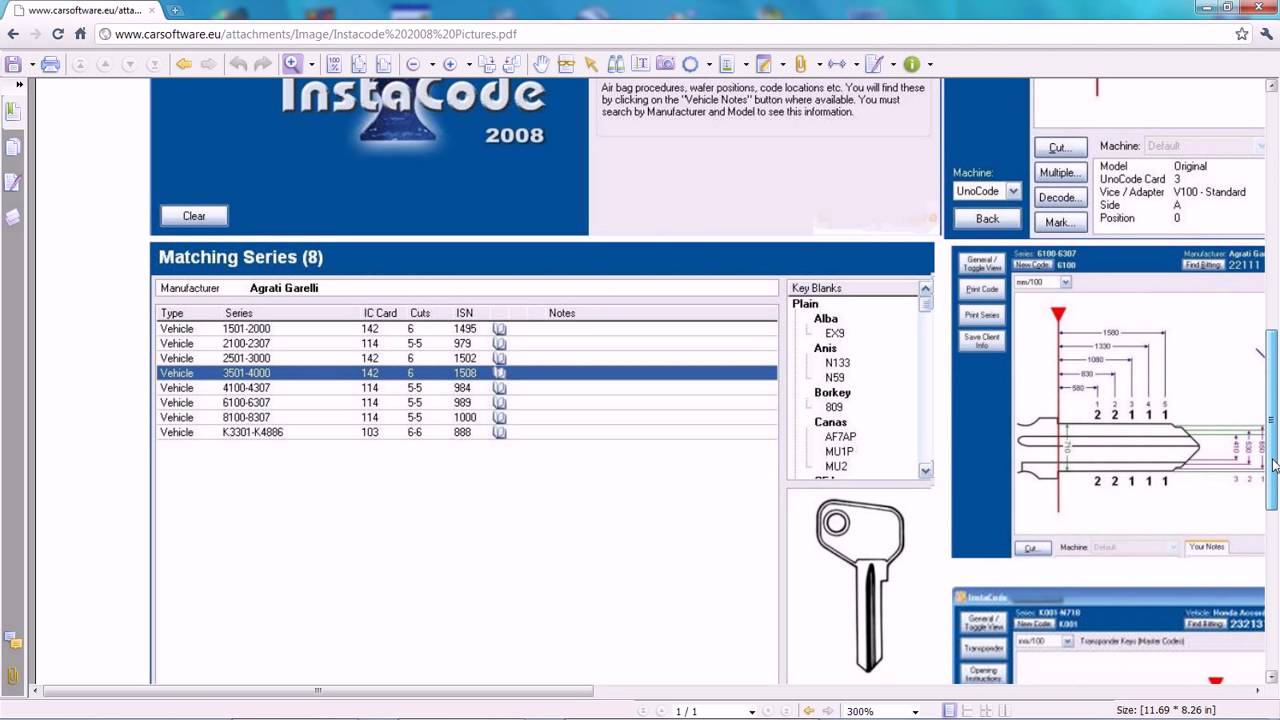Open the page number 1 / 1 dropdown
The image size is (1280, 720).
click(x=752, y=712)
